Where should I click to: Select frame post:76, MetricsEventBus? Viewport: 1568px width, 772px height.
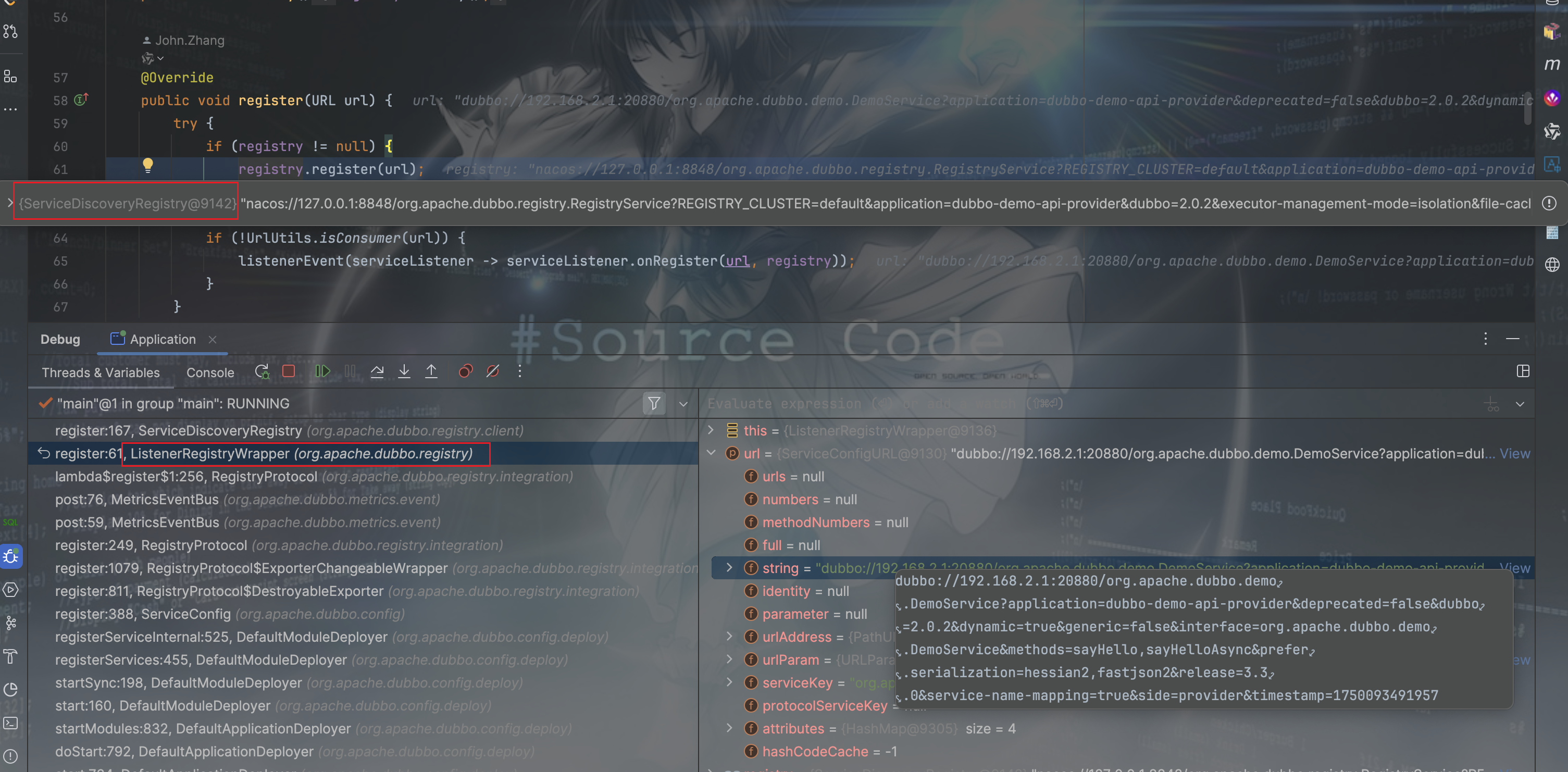[x=364, y=499]
